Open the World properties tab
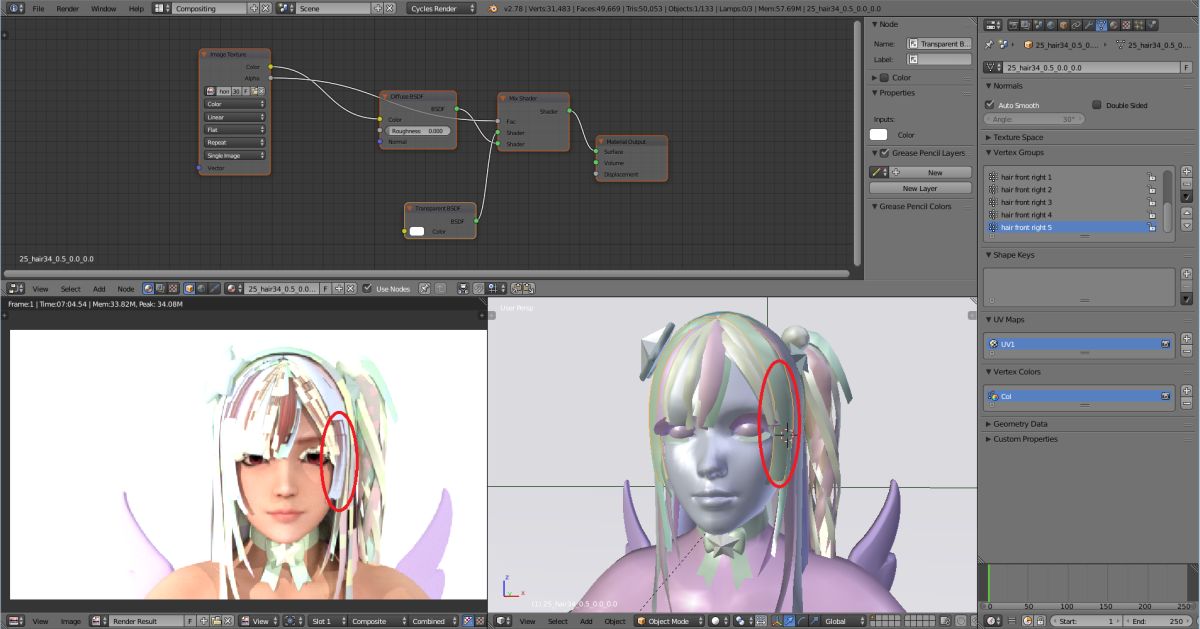The height and width of the screenshot is (629, 1200). pos(1051,25)
